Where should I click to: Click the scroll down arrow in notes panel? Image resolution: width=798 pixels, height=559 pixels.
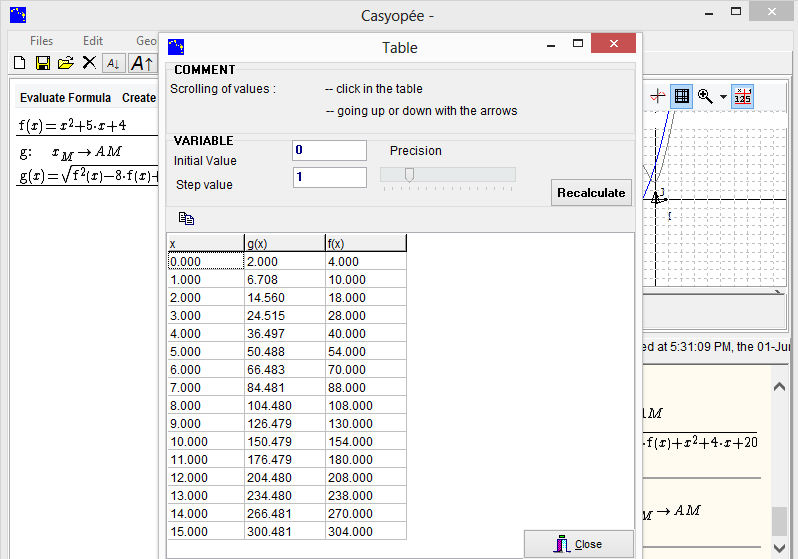(x=779, y=548)
